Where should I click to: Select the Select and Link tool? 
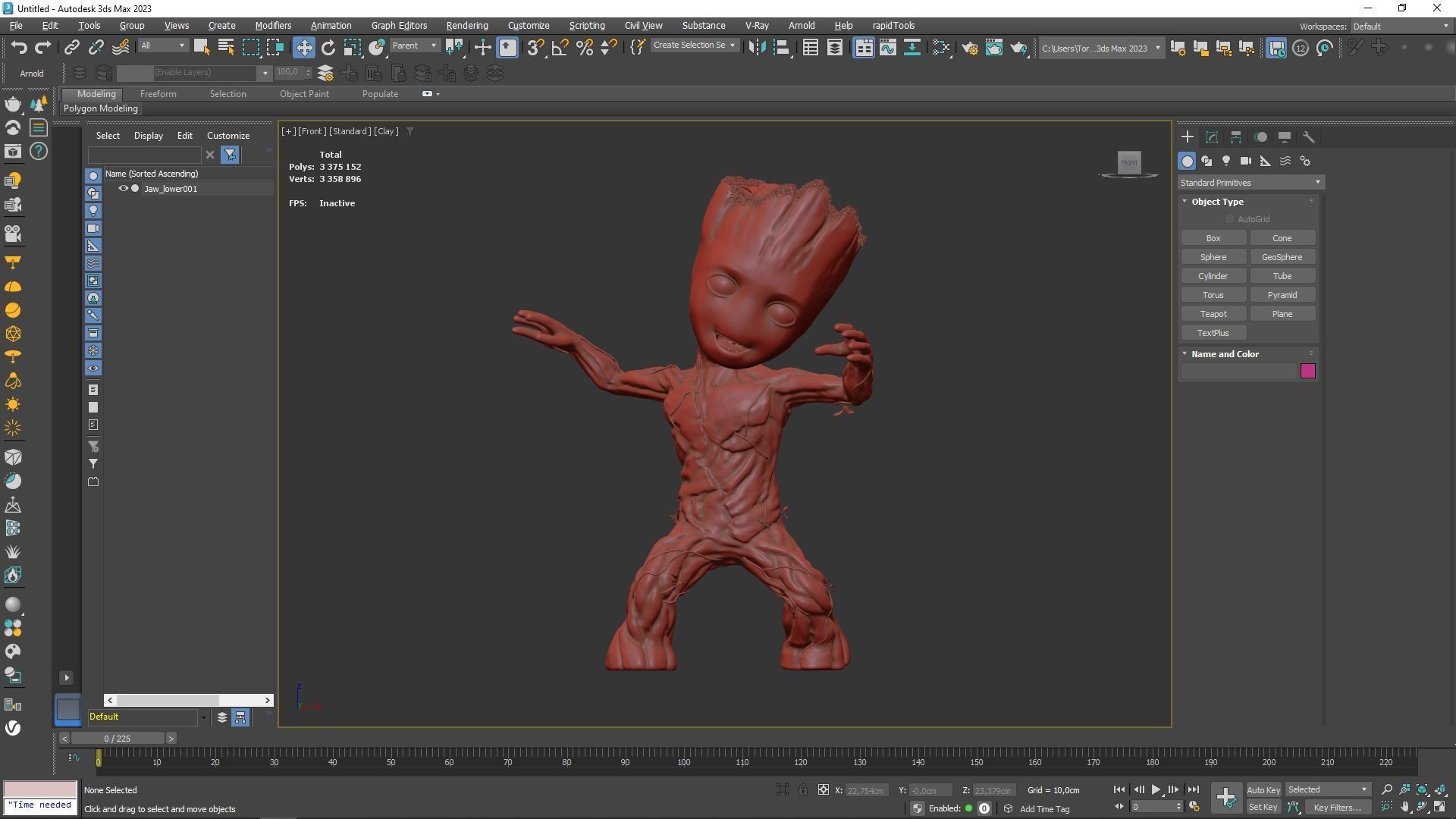(71, 47)
